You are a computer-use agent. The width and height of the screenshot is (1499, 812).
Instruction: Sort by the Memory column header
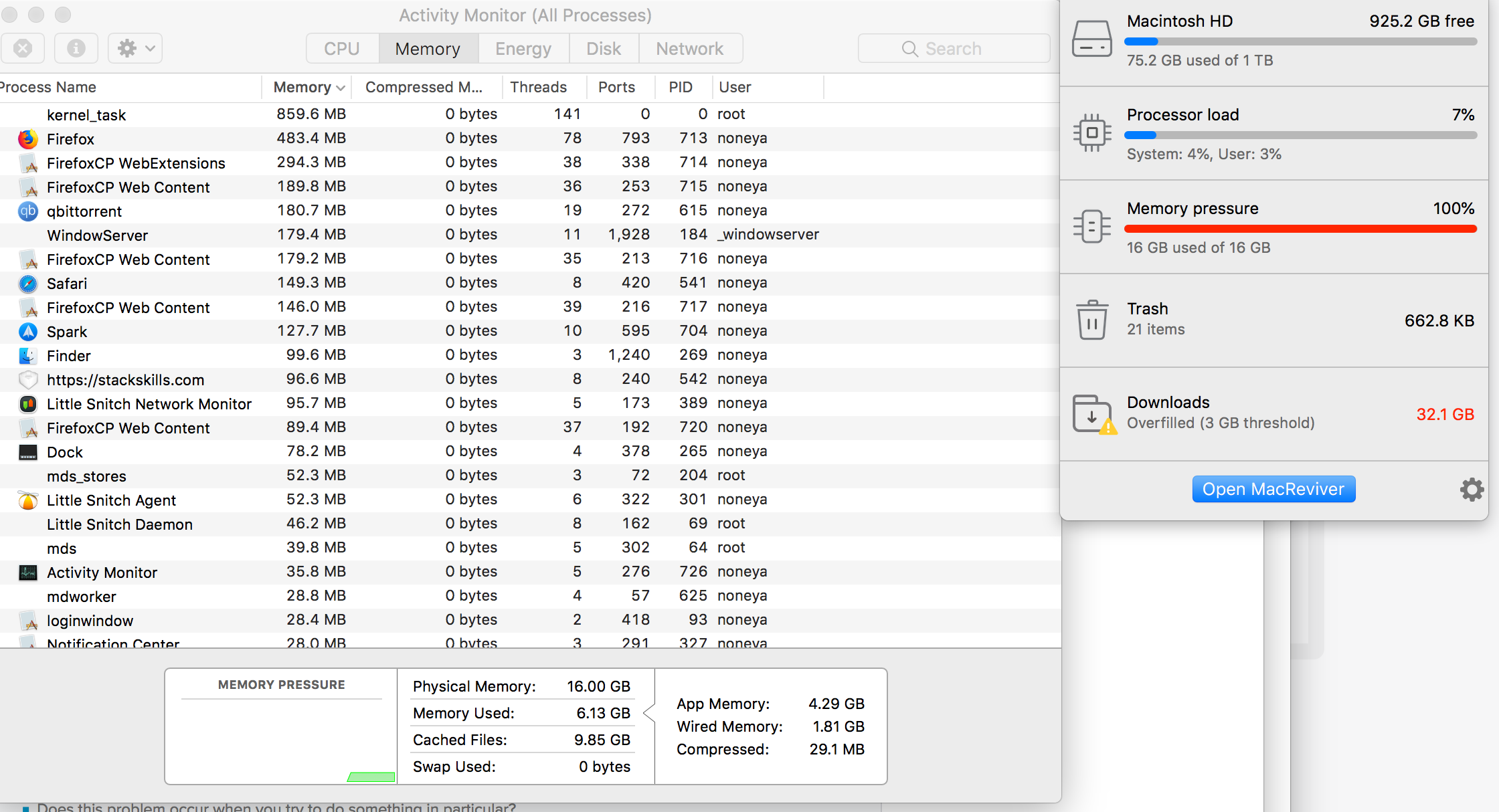click(306, 87)
